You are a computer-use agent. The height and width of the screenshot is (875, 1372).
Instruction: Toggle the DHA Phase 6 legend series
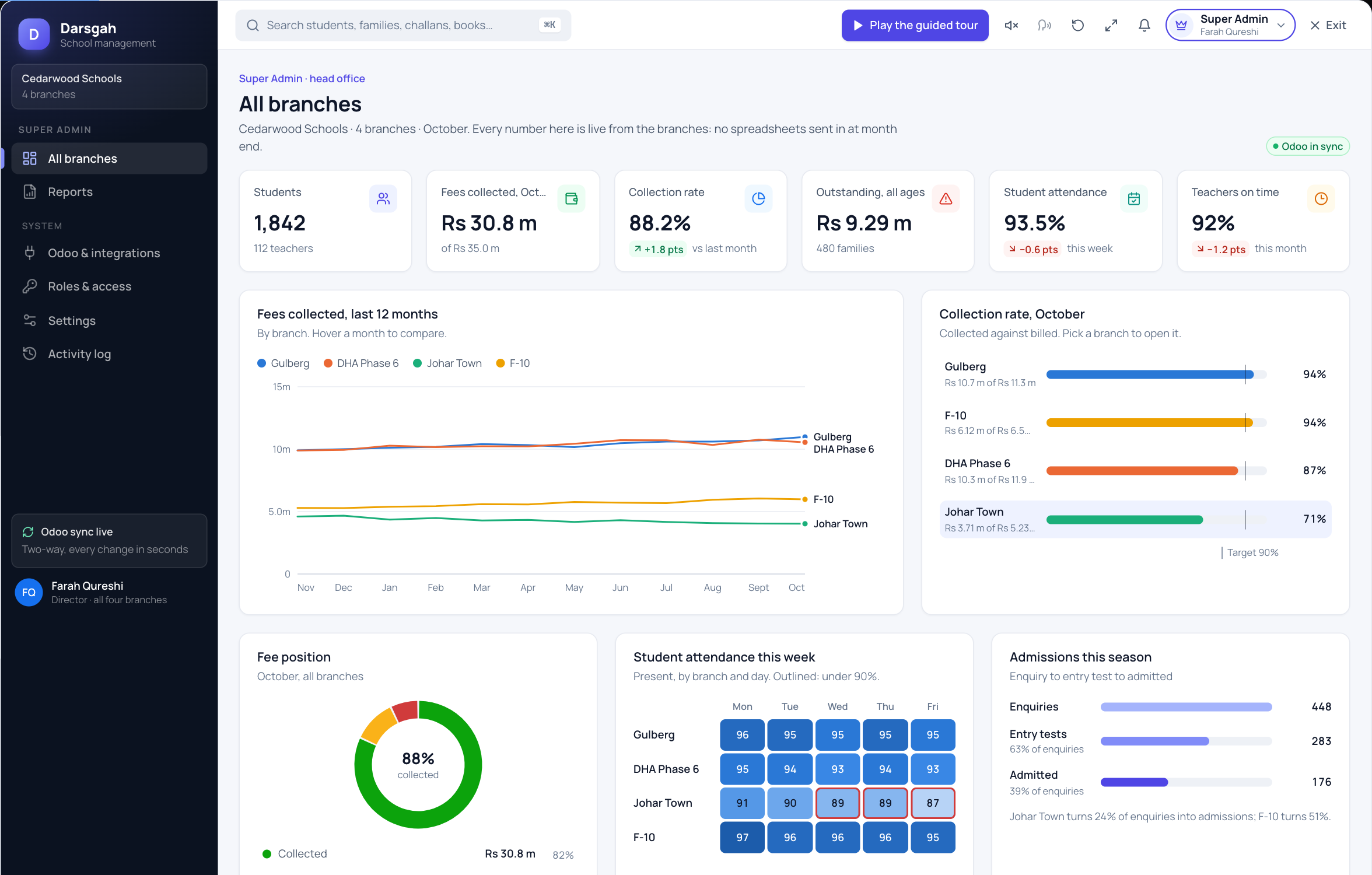click(x=361, y=363)
